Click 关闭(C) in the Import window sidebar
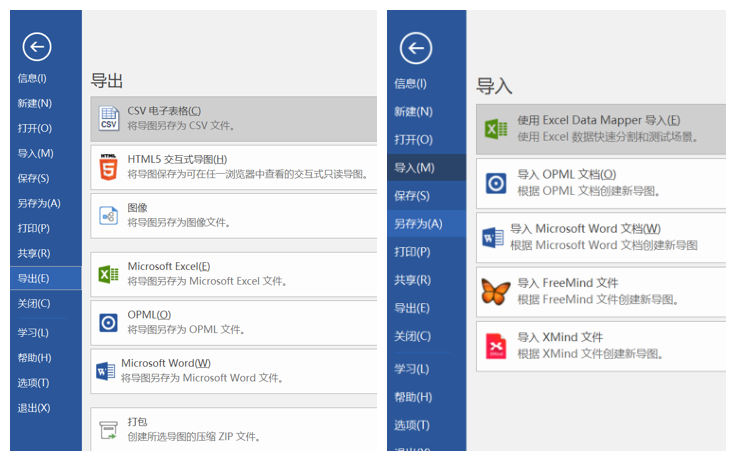Image resolution: width=736 pixels, height=461 pixels. click(413, 337)
